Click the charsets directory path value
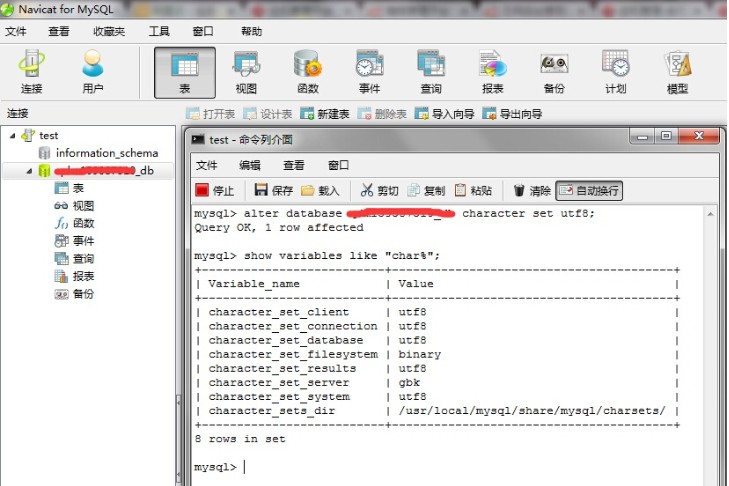729x486 pixels. [x=532, y=411]
